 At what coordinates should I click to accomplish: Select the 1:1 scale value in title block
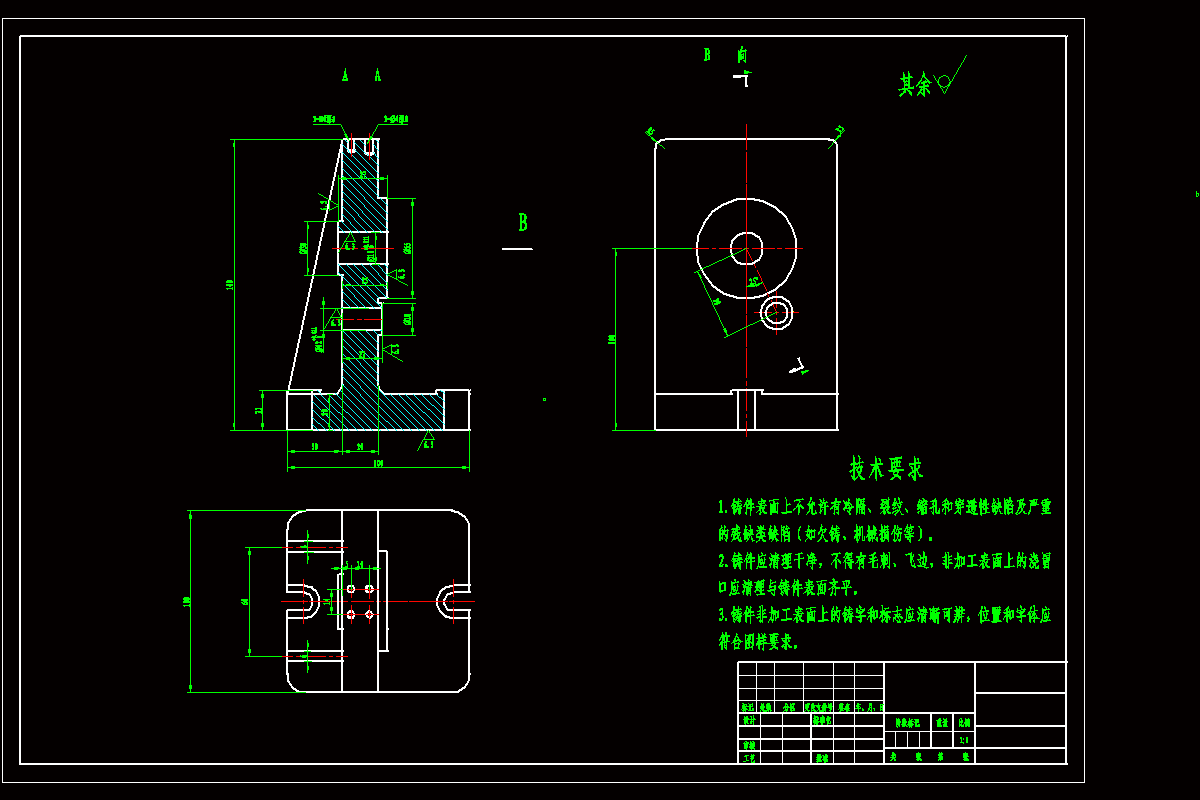[964, 740]
